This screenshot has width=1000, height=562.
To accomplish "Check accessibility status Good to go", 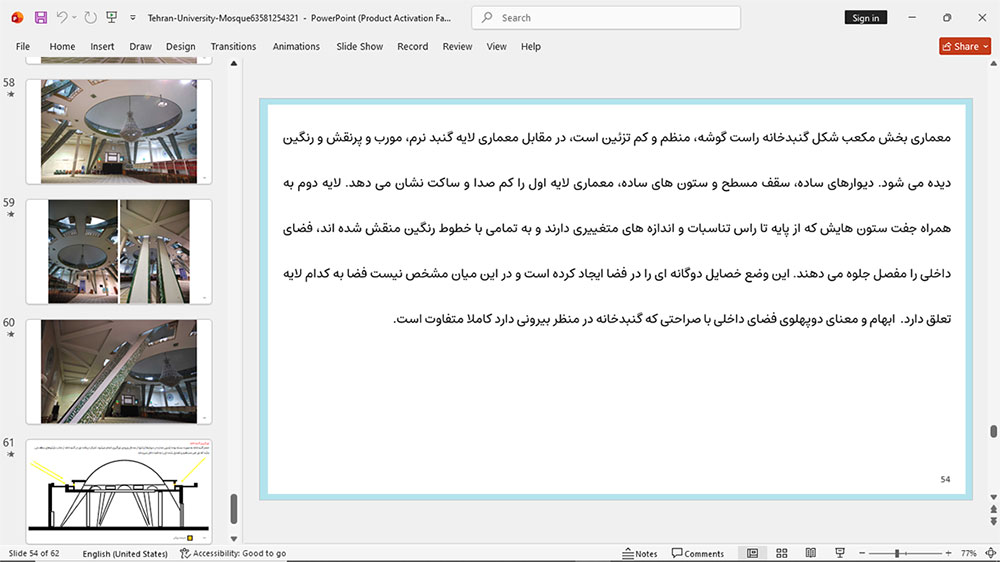I will point(233,553).
